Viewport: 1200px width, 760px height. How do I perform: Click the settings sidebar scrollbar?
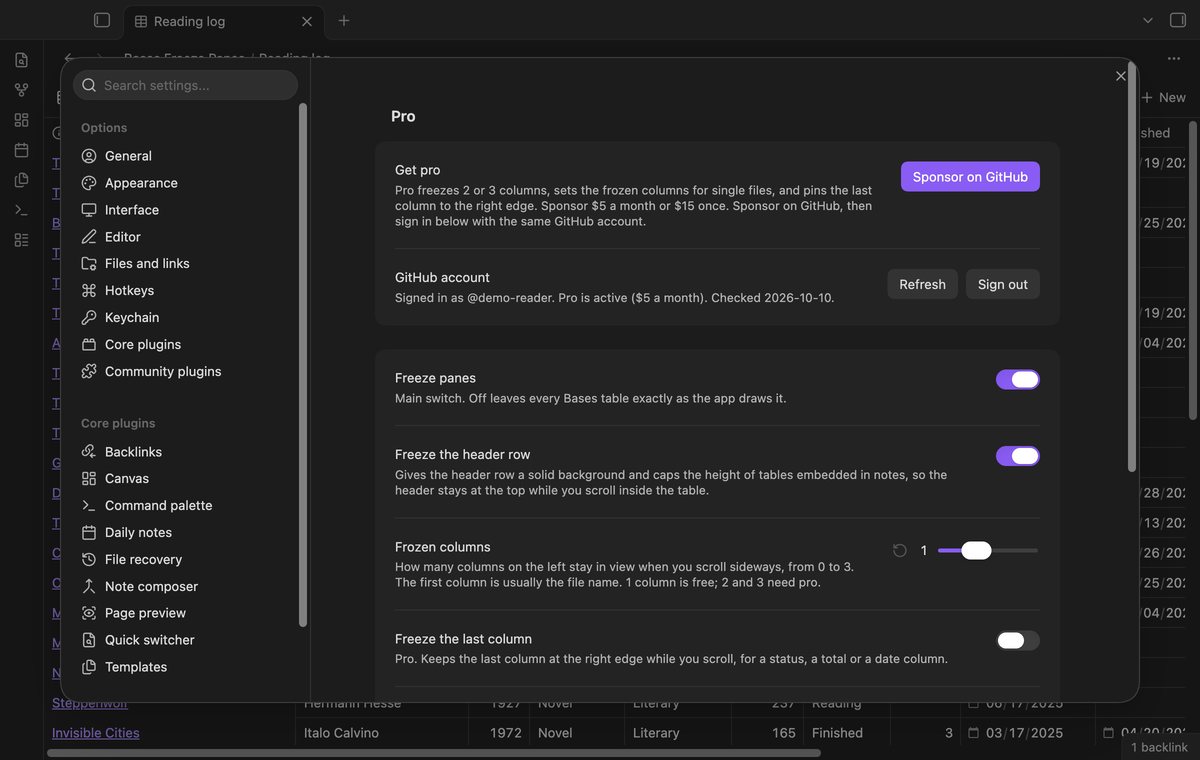click(303, 365)
